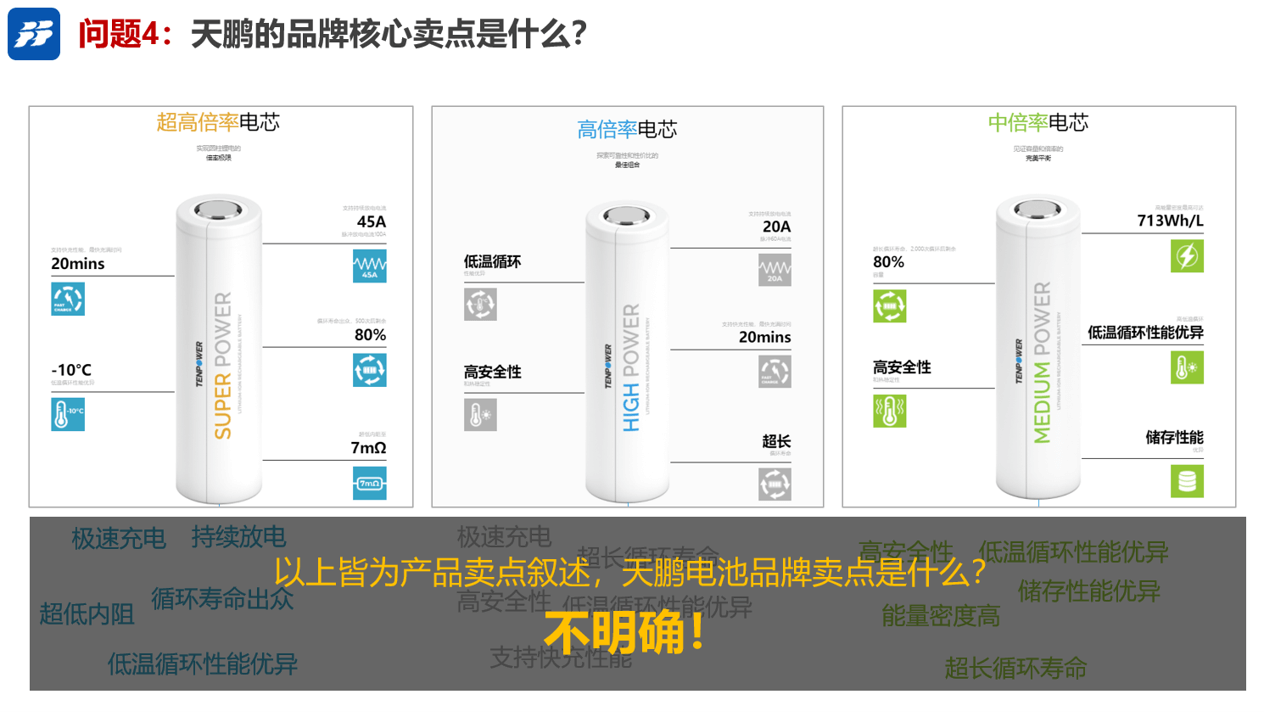Click the yellow 不明确！ text

point(627,632)
